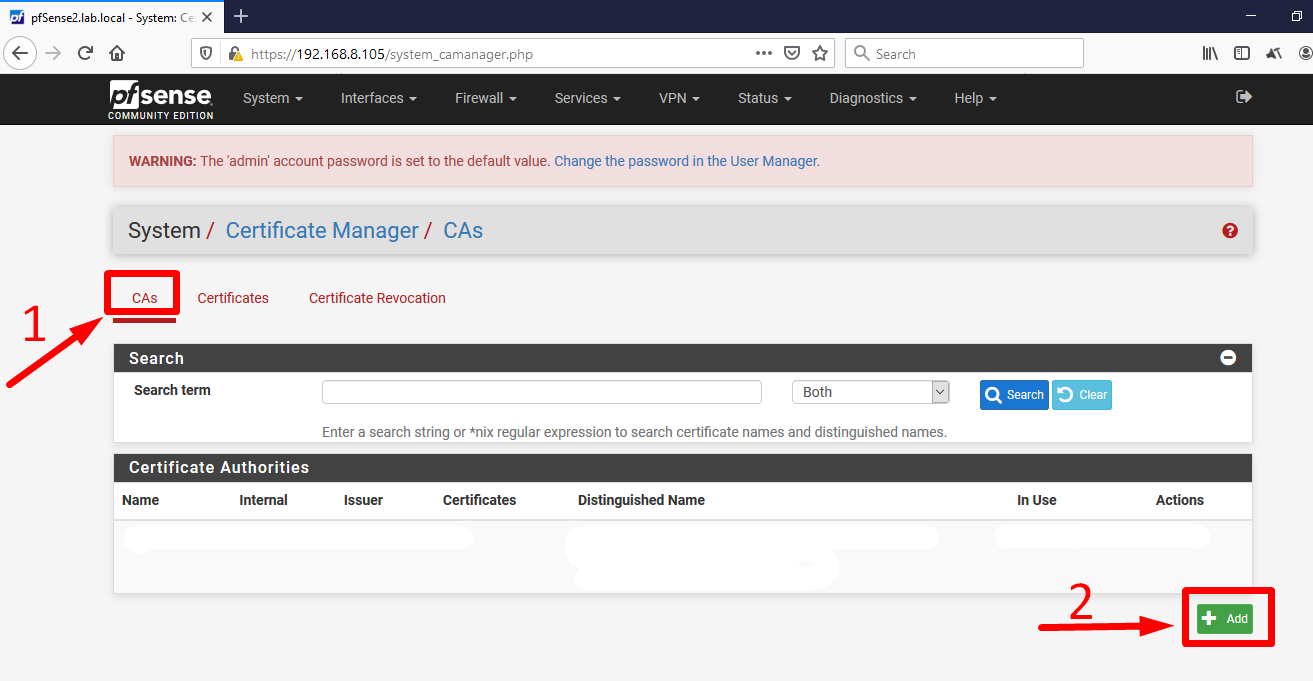Open a new browser tab with plus

[x=241, y=16]
